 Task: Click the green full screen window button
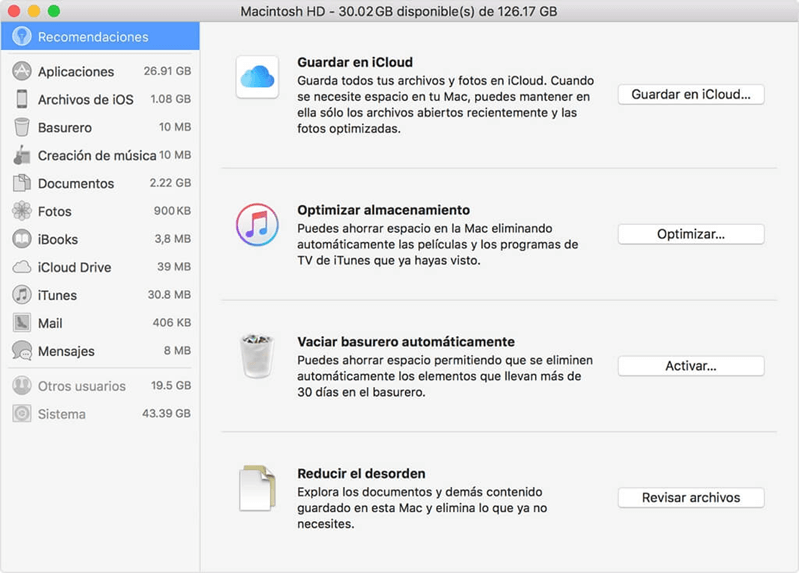[54, 11]
